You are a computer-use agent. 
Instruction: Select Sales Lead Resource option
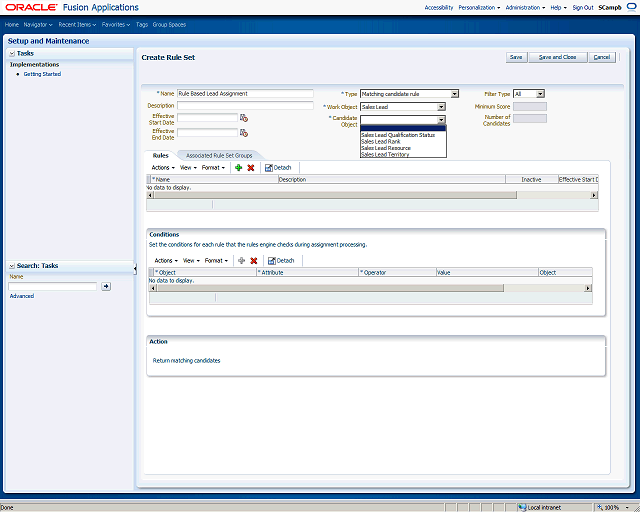pyautogui.click(x=386, y=148)
